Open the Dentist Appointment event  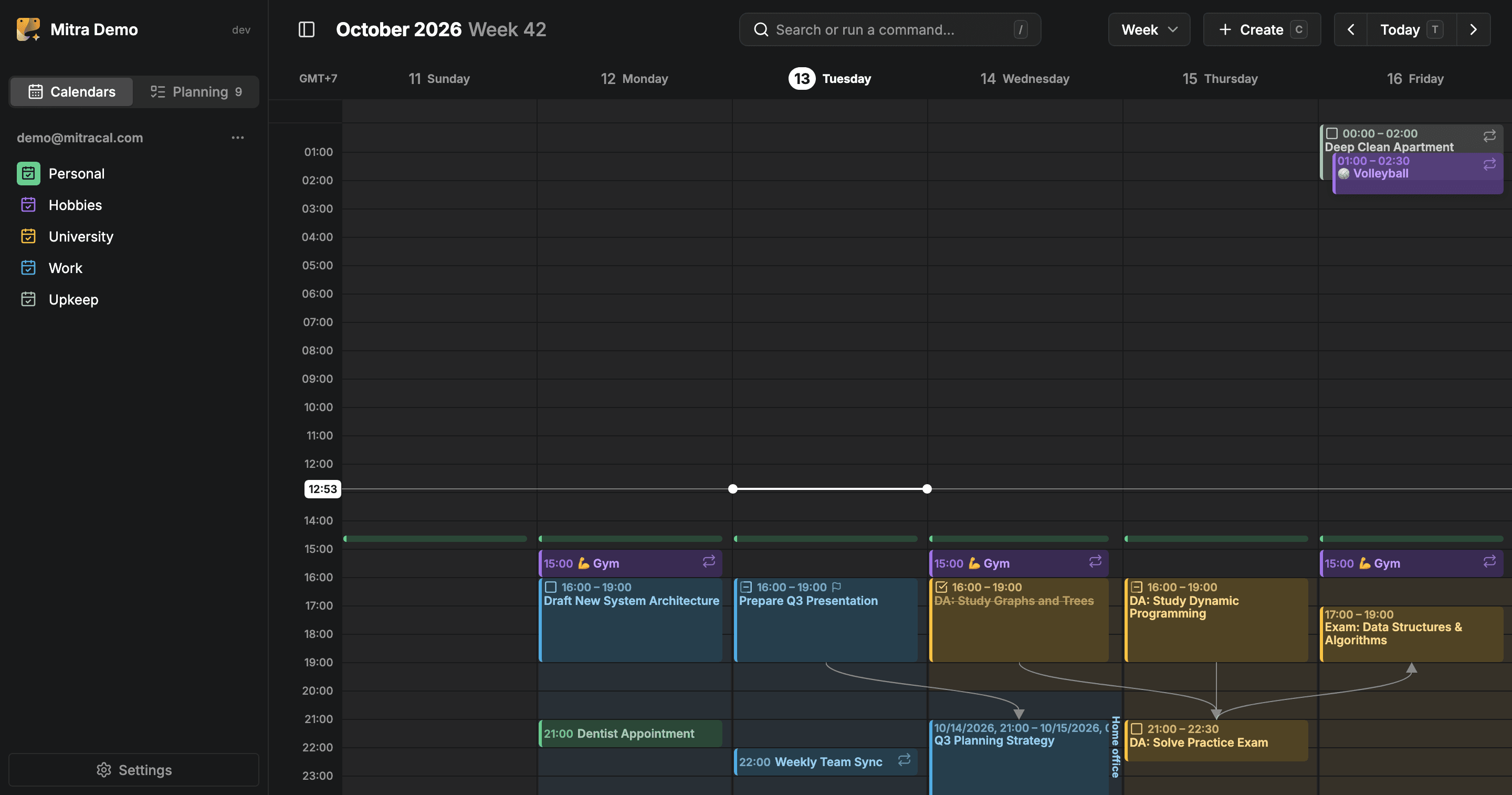pos(631,734)
